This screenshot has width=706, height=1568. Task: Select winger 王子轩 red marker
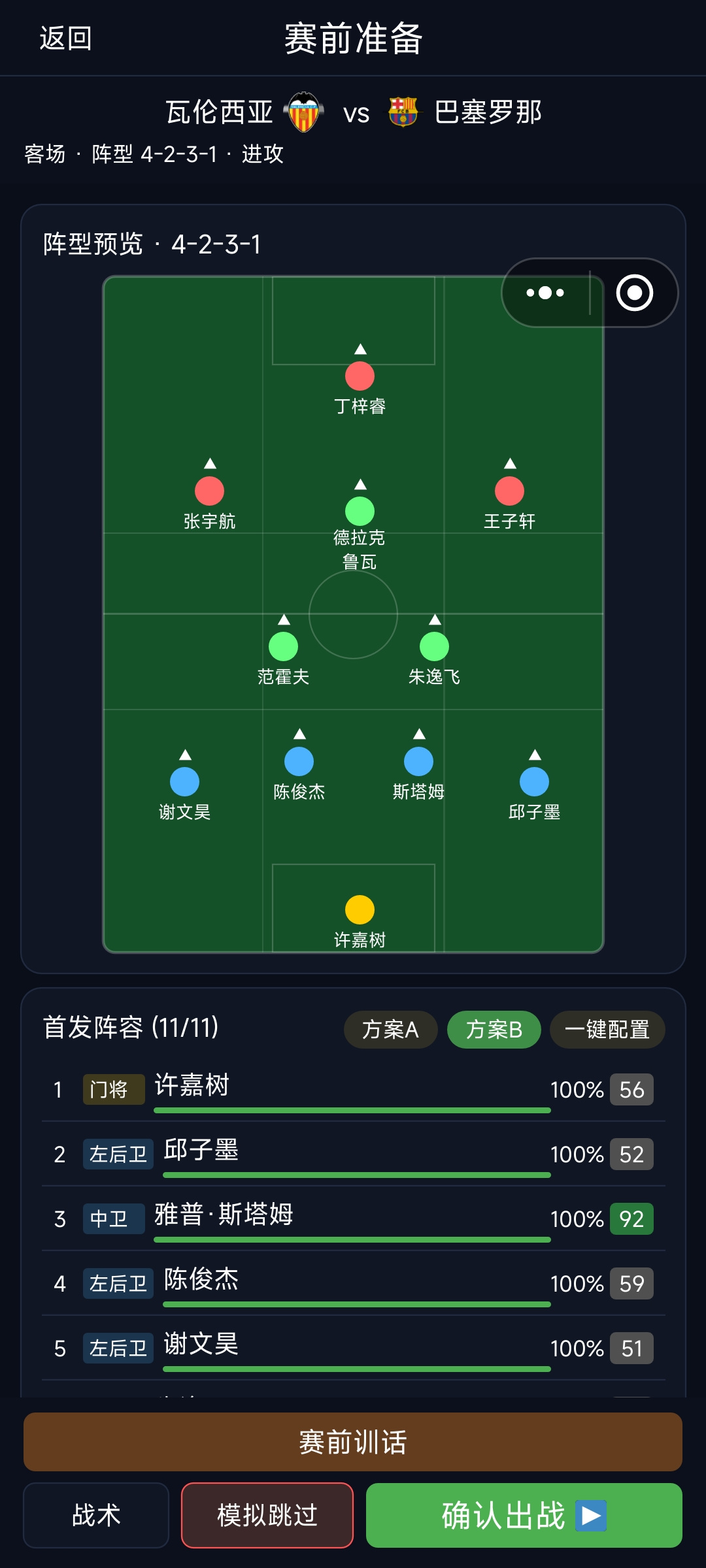point(509,491)
